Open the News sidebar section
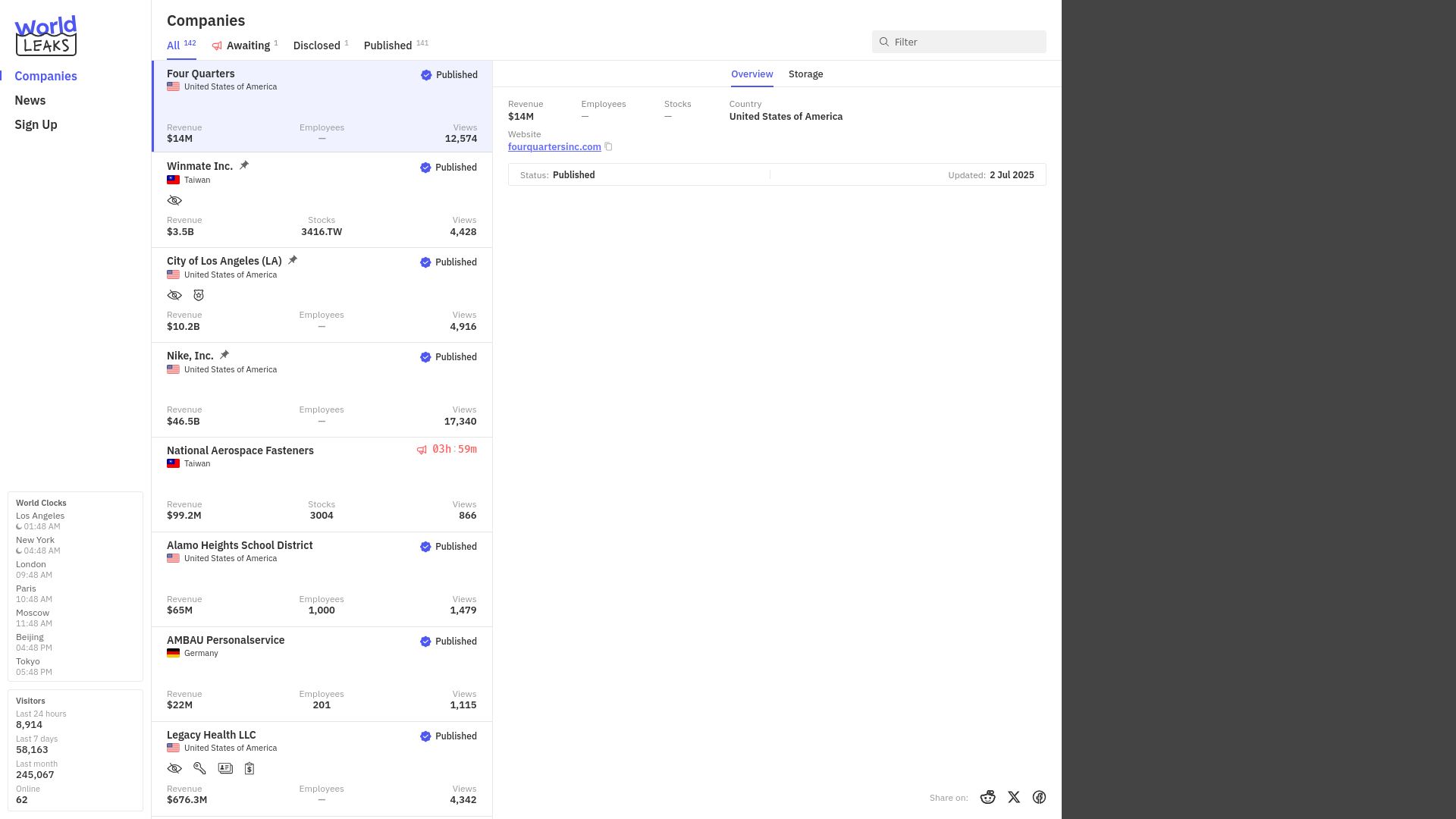 (x=30, y=100)
